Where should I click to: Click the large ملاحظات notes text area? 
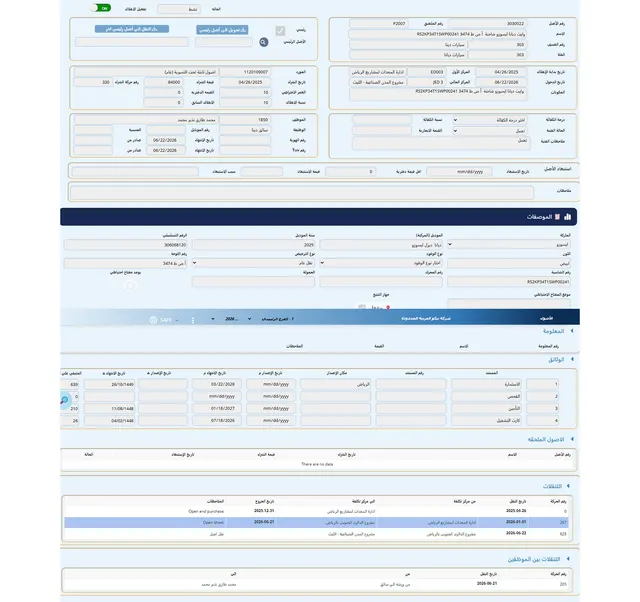point(302,192)
